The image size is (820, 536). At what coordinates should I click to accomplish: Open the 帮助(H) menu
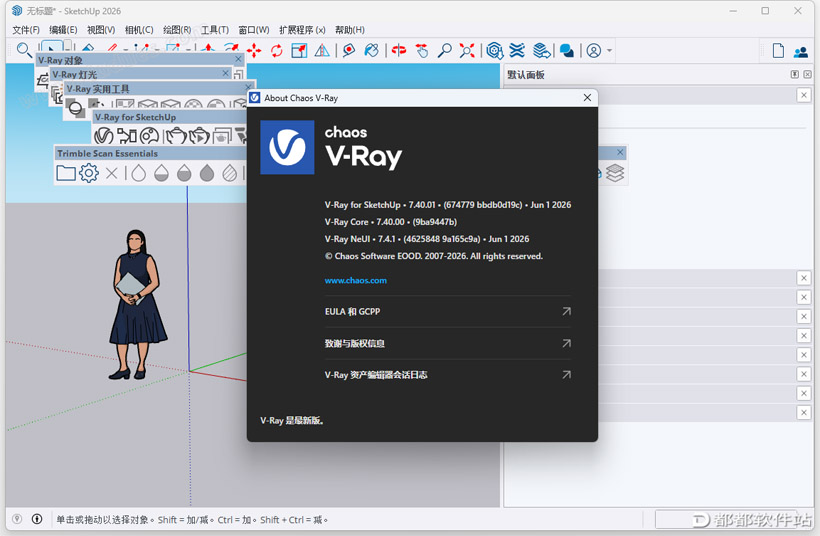point(350,30)
